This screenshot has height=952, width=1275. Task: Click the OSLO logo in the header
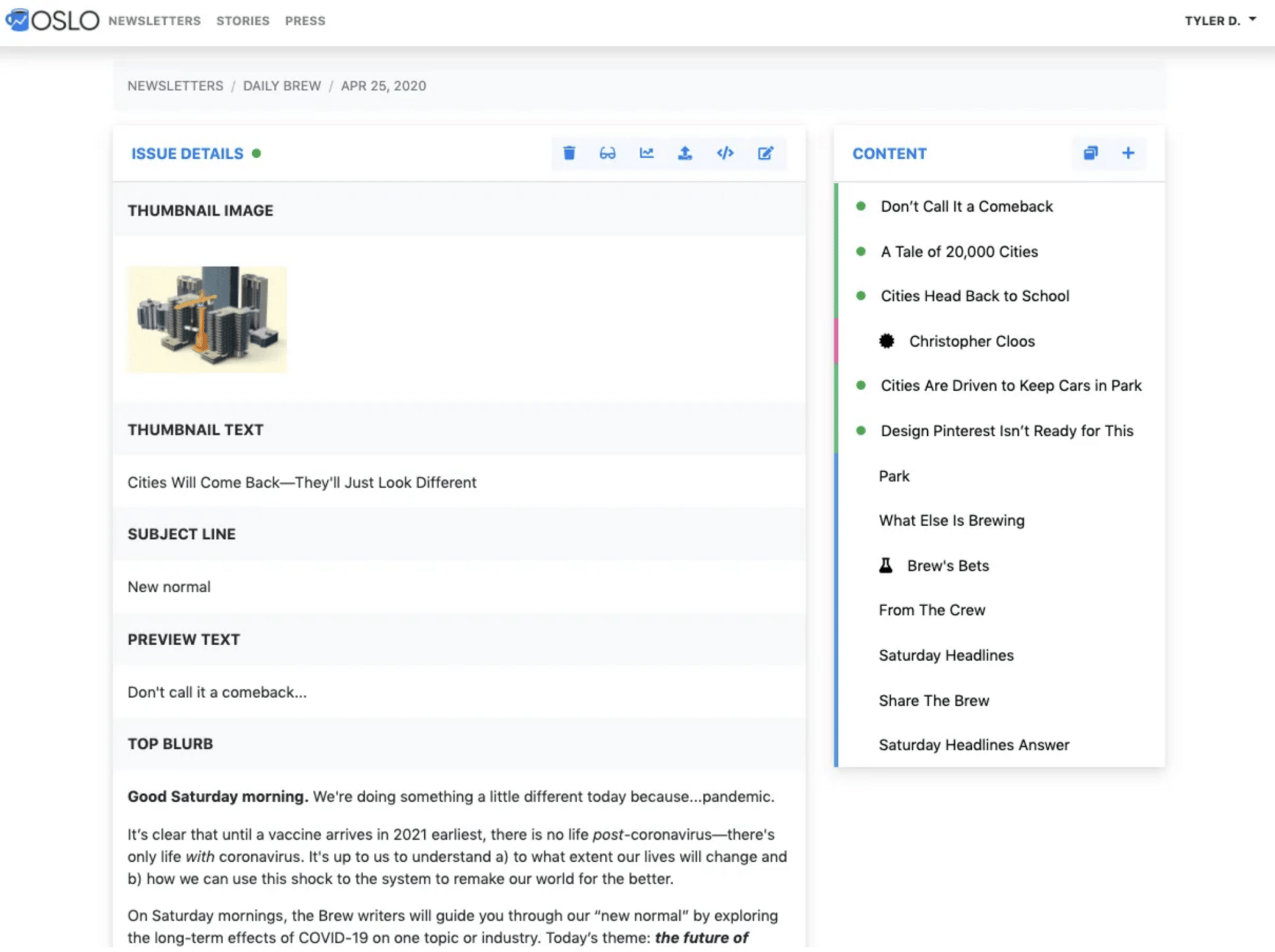tap(52, 20)
